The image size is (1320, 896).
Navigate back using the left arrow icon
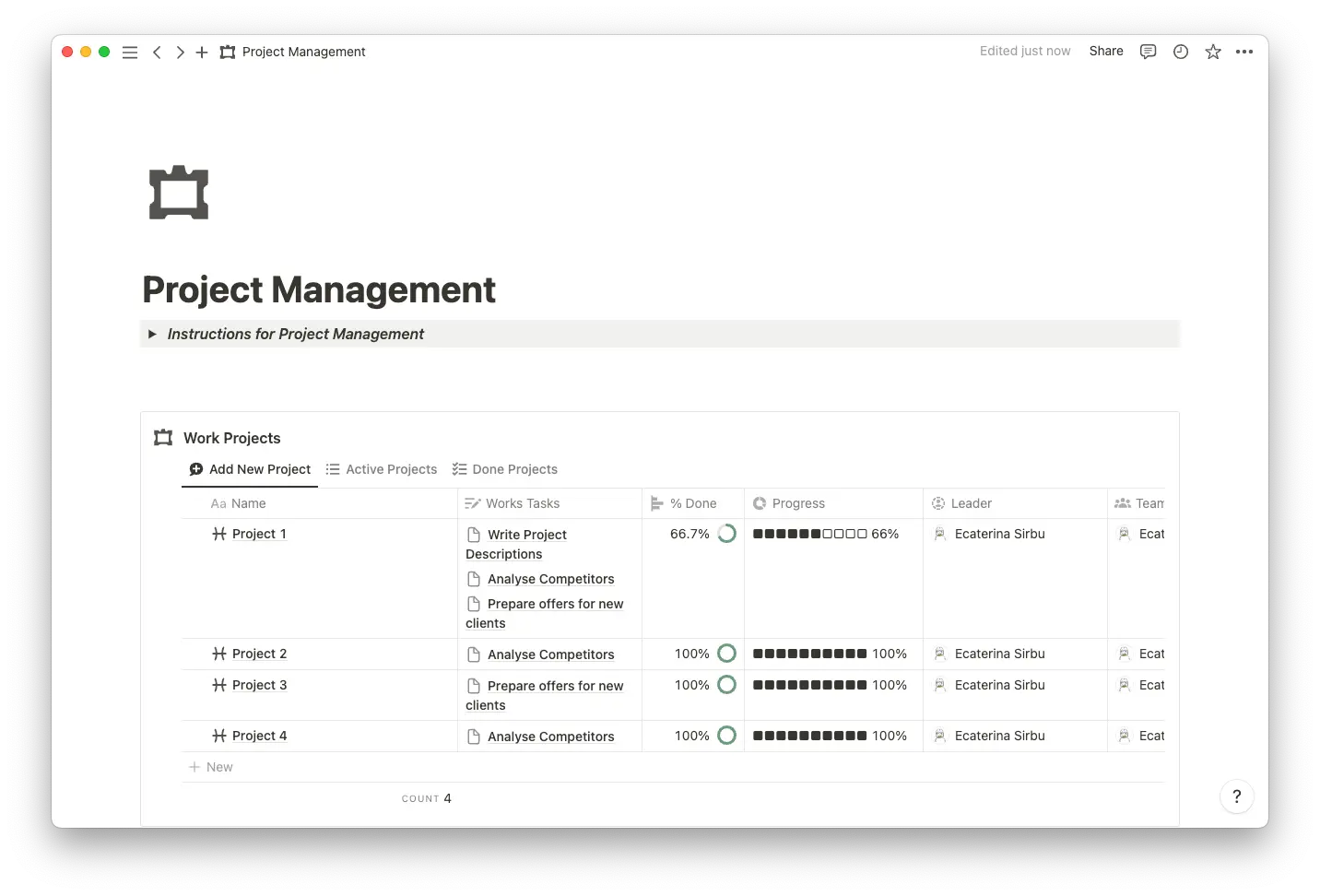coord(158,53)
